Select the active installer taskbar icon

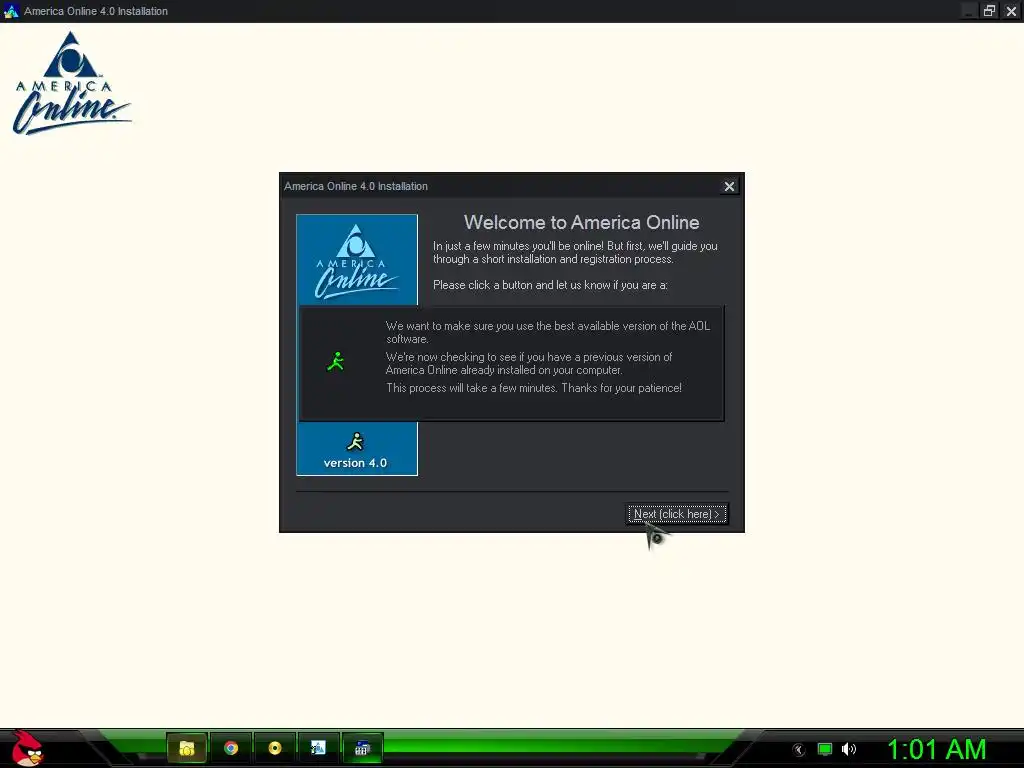pyautogui.click(x=362, y=748)
